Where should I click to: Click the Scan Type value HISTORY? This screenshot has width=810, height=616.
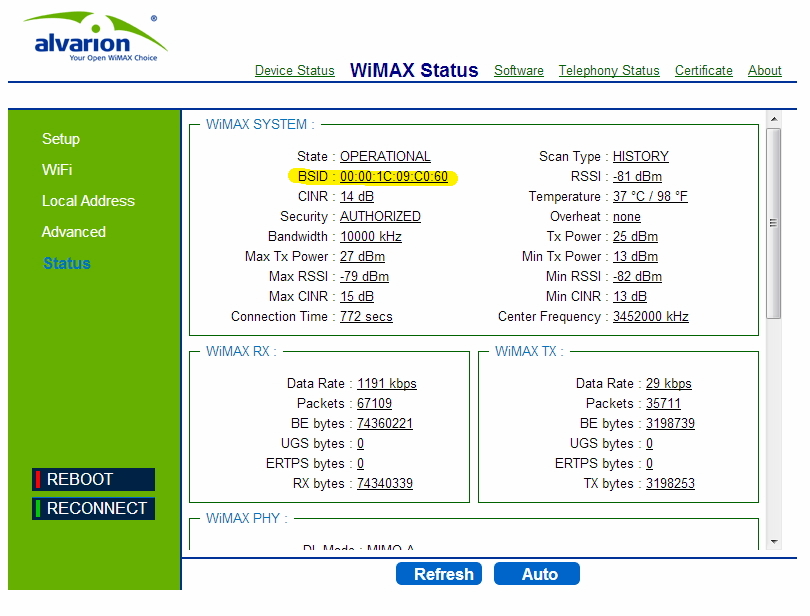click(x=641, y=156)
